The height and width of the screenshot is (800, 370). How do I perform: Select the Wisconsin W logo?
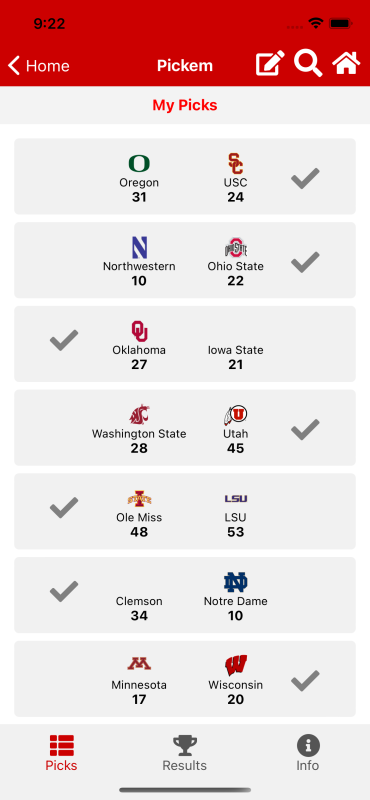coord(236,665)
